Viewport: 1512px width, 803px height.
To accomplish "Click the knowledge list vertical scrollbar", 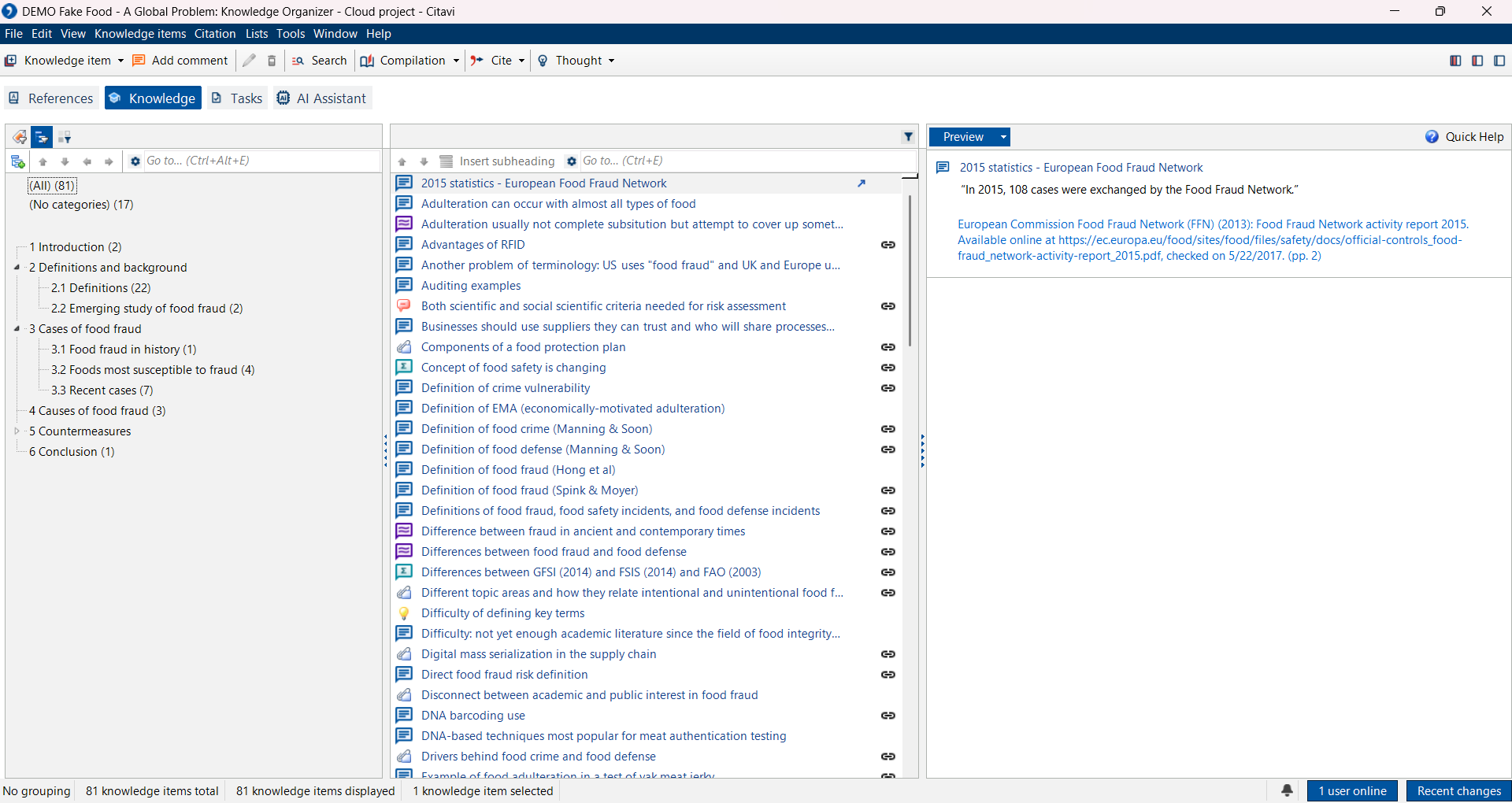I will [x=910, y=268].
